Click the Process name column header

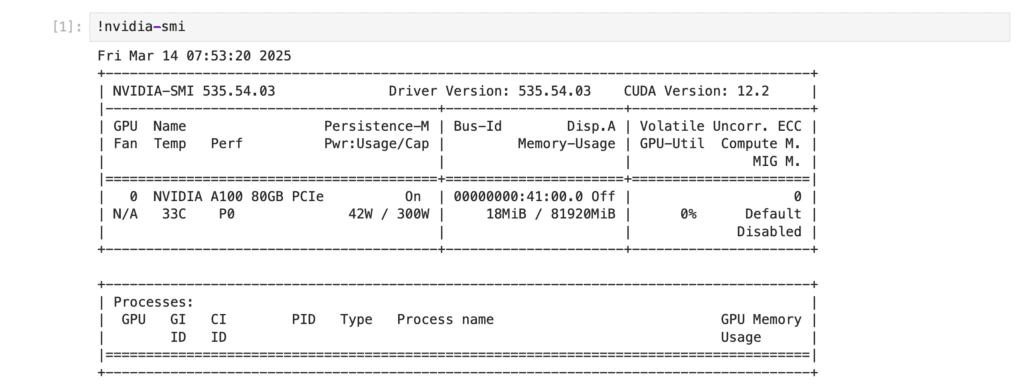[x=445, y=319]
